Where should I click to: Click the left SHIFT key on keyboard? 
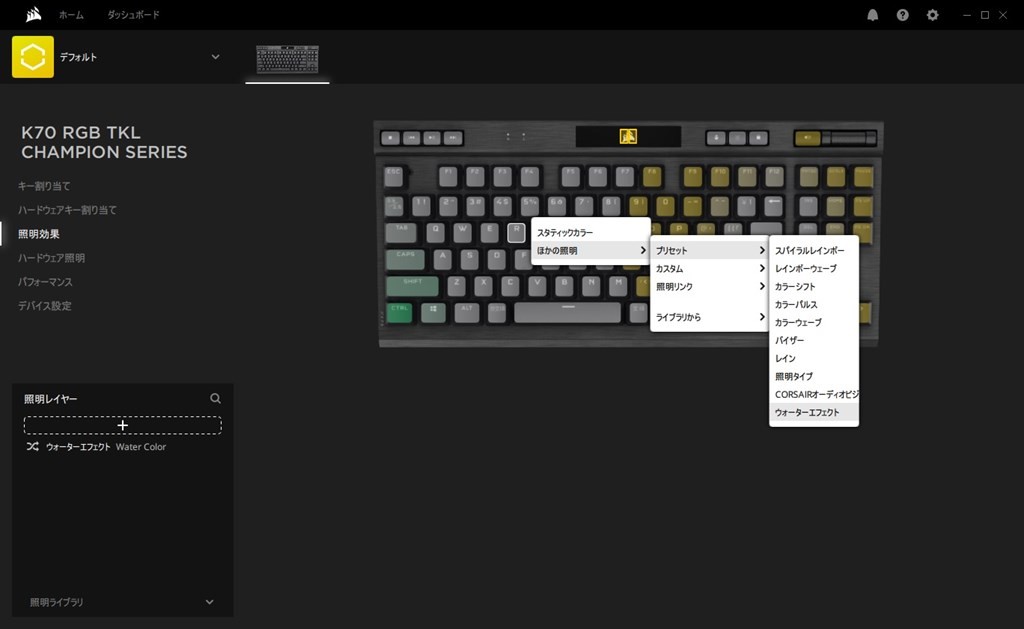click(412, 286)
